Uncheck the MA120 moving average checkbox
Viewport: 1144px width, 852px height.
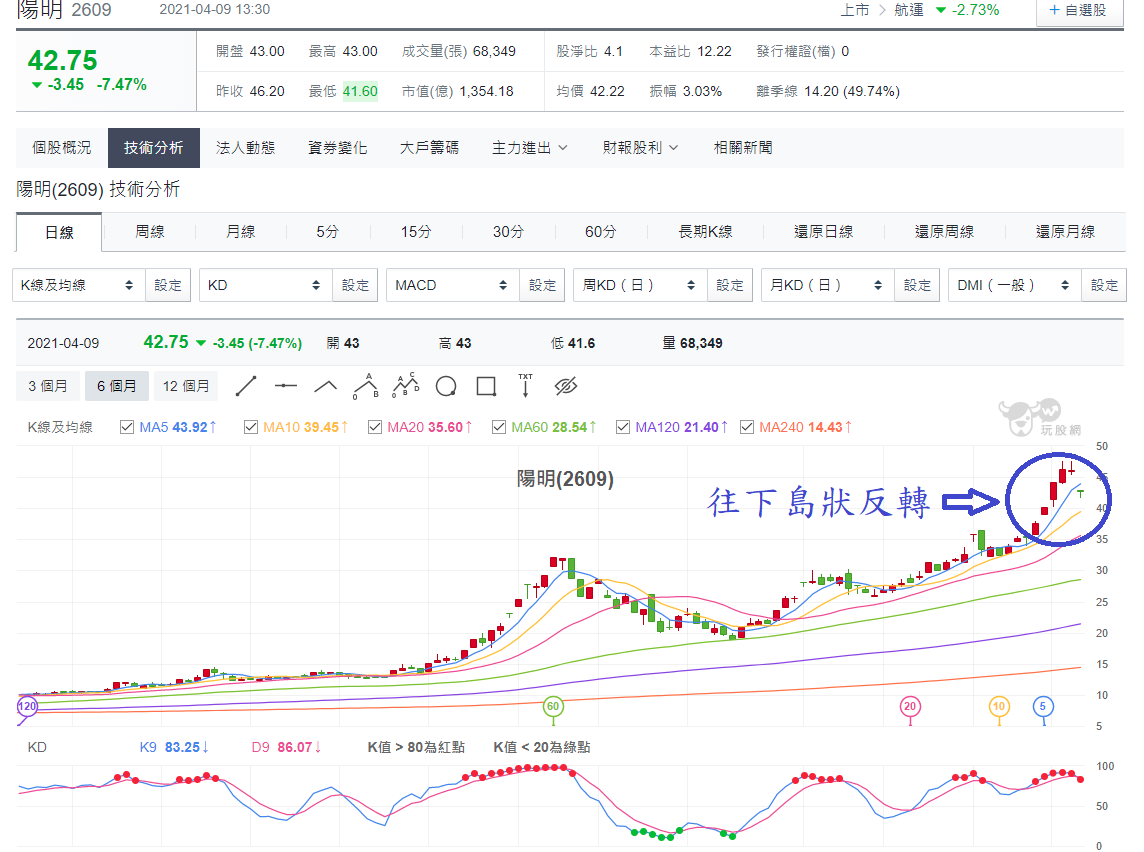pos(623,427)
